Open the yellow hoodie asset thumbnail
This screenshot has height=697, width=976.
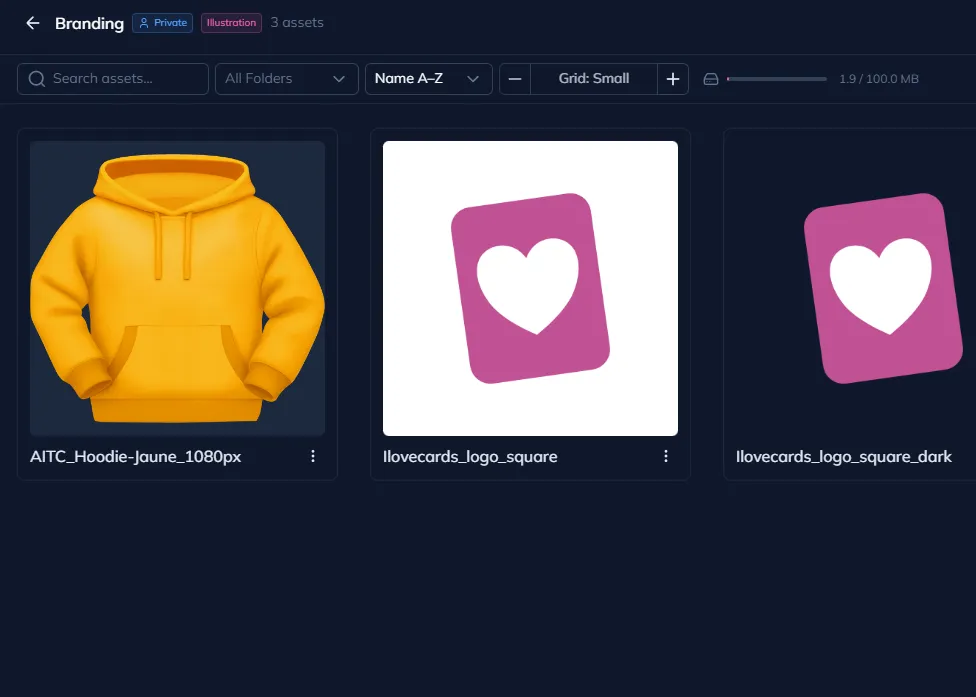click(177, 288)
